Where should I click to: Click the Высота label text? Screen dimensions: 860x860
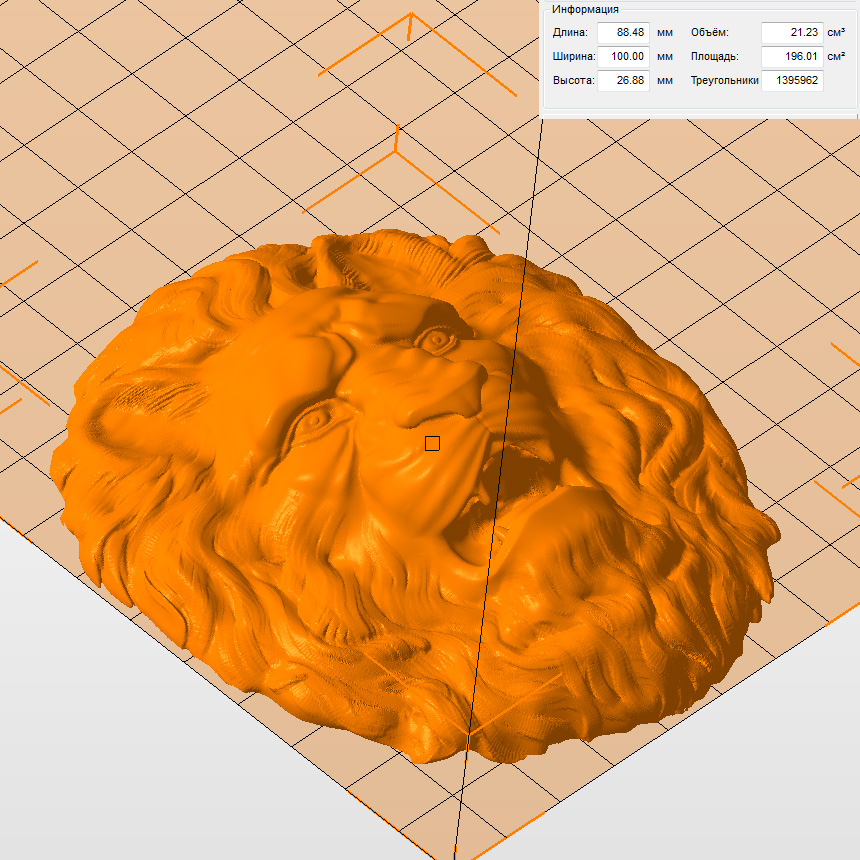coord(573,81)
